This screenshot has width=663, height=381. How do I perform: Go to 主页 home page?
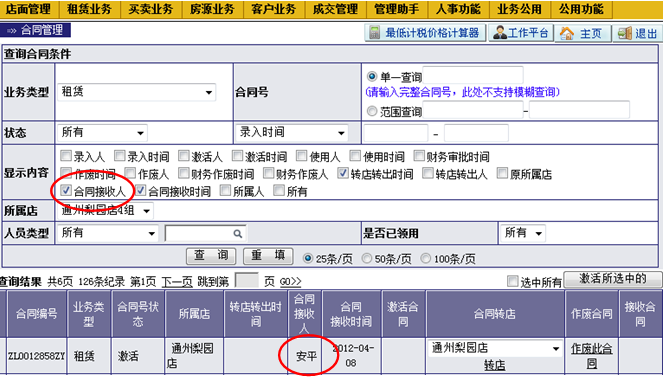pyautogui.click(x=583, y=33)
